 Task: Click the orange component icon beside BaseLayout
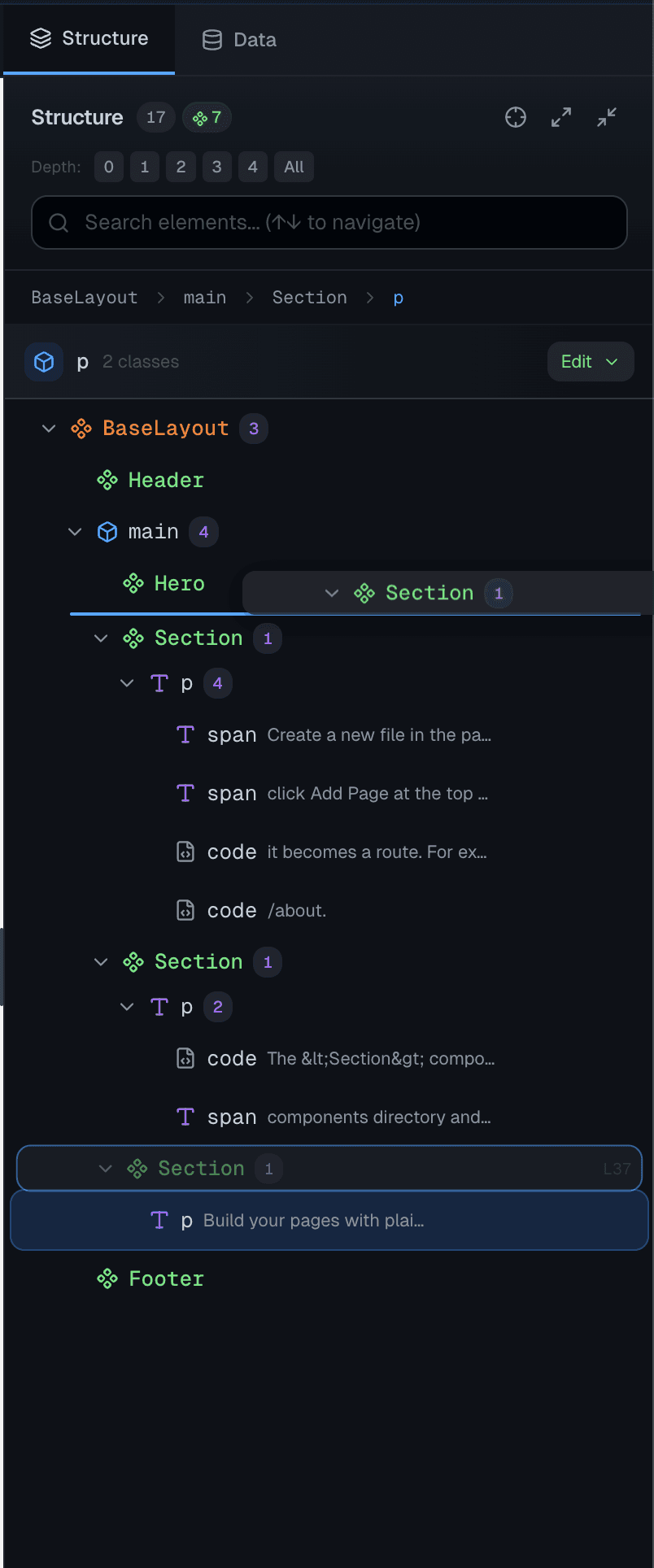(81, 428)
